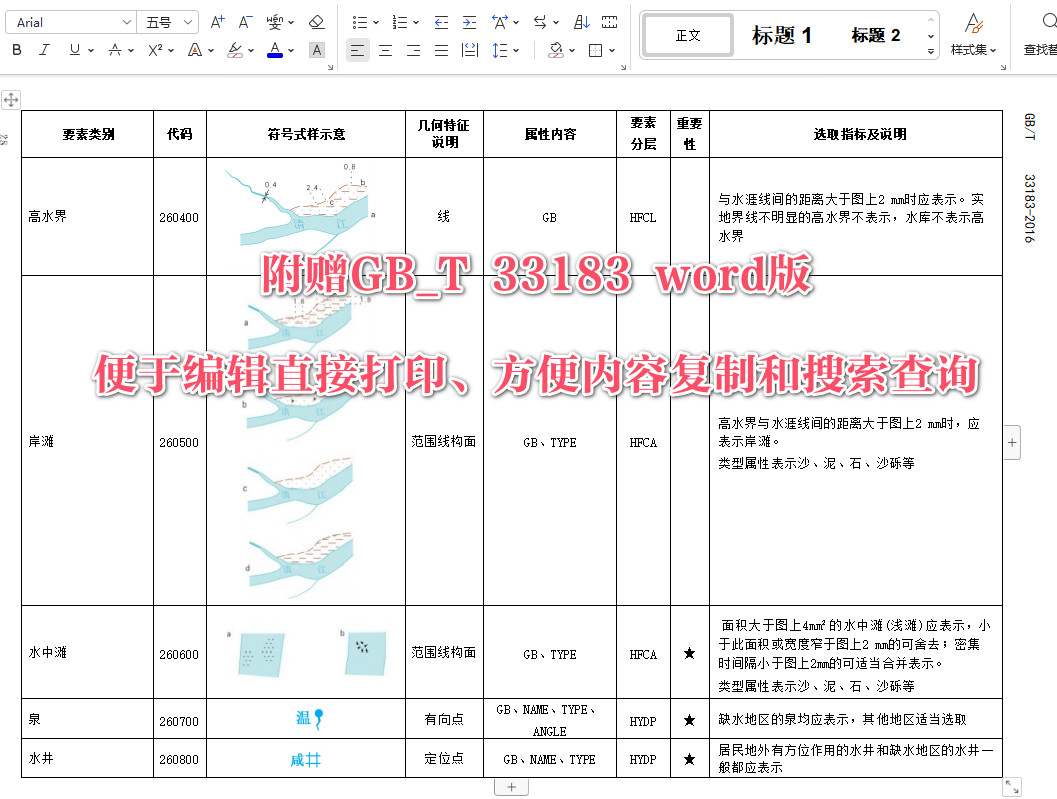
Task: Click the zoom plus button at page bottom
Action: (x=511, y=786)
